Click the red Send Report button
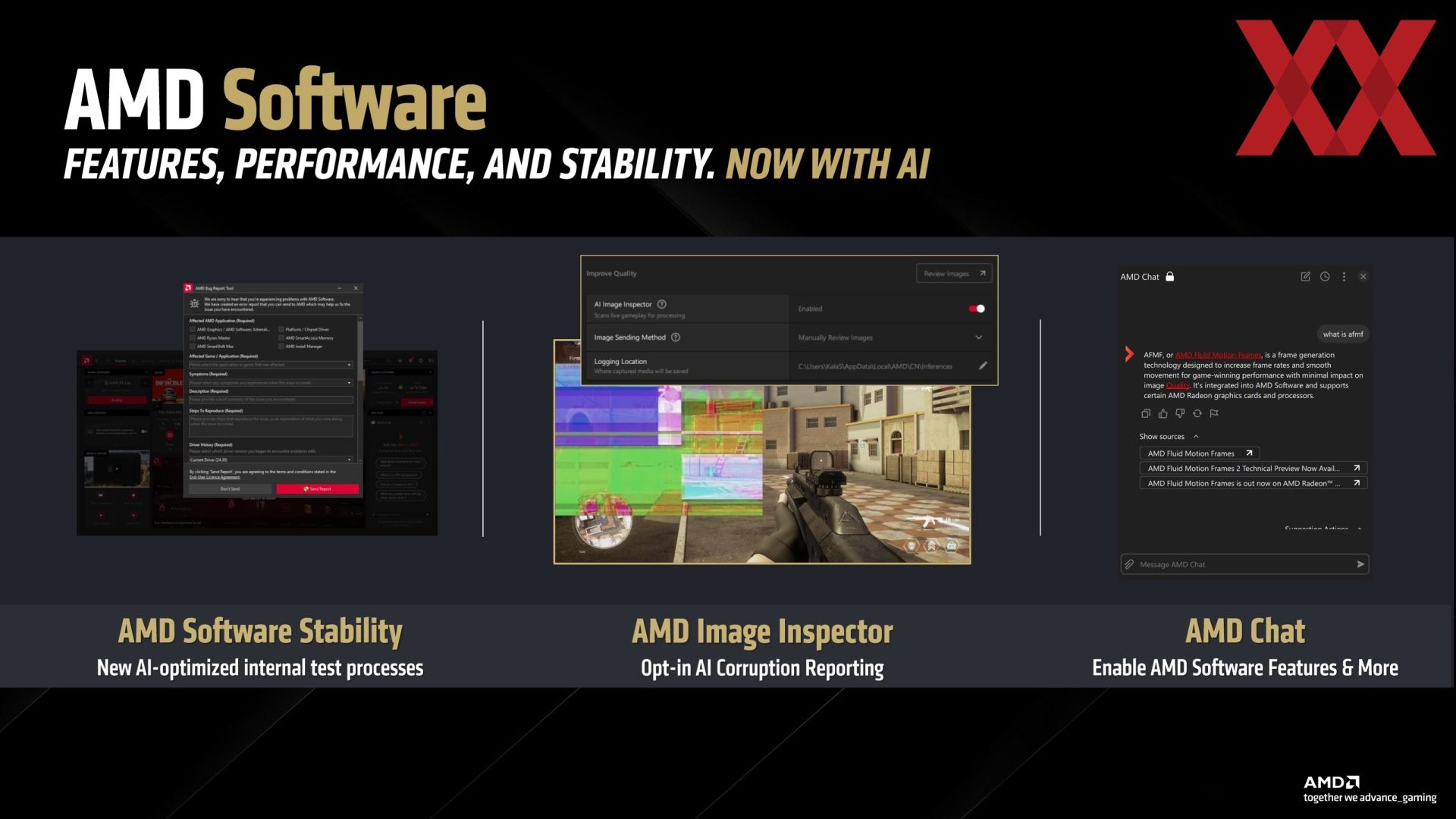The width and height of the screenshot is (1456, 819). [318, 489]
